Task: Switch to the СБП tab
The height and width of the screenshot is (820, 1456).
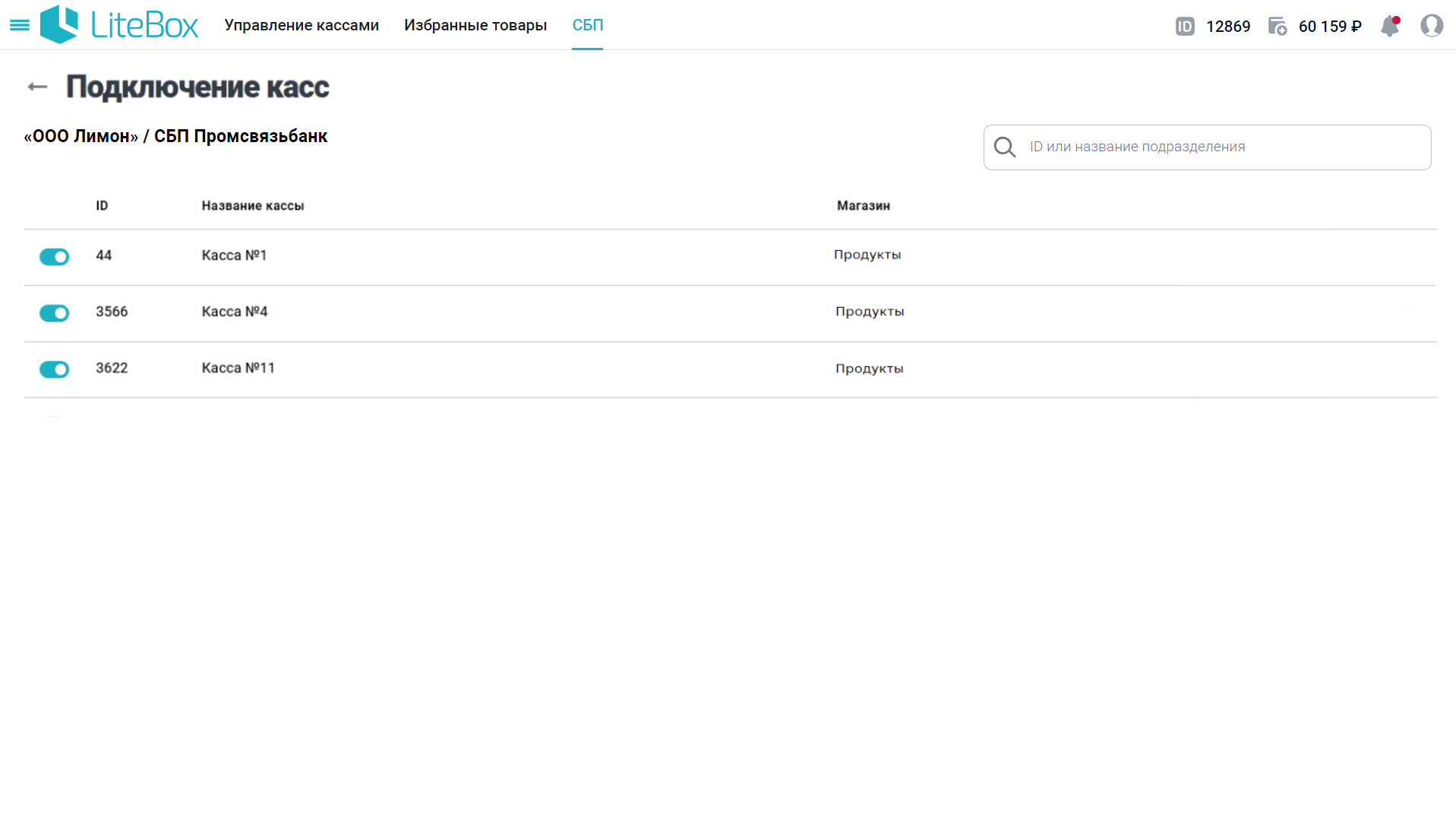Action: click(x=588, y=25)
